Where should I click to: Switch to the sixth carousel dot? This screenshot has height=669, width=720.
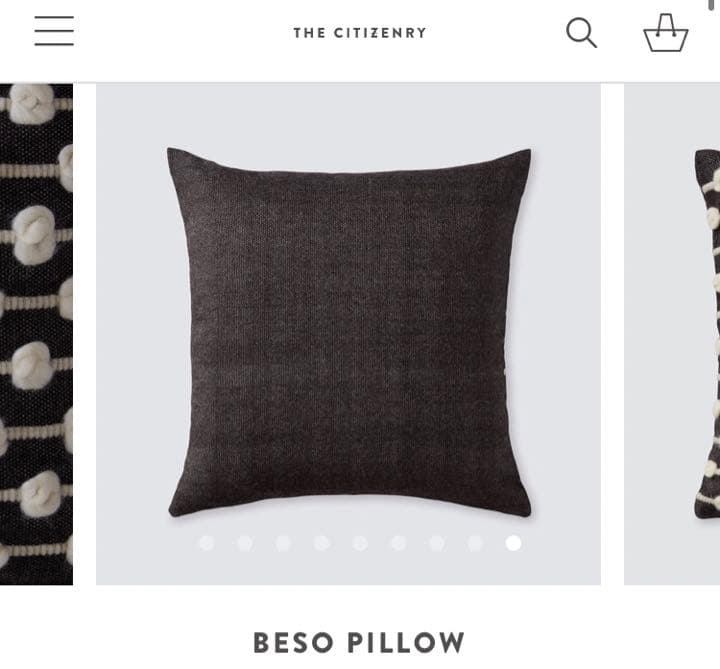[398, 543]
